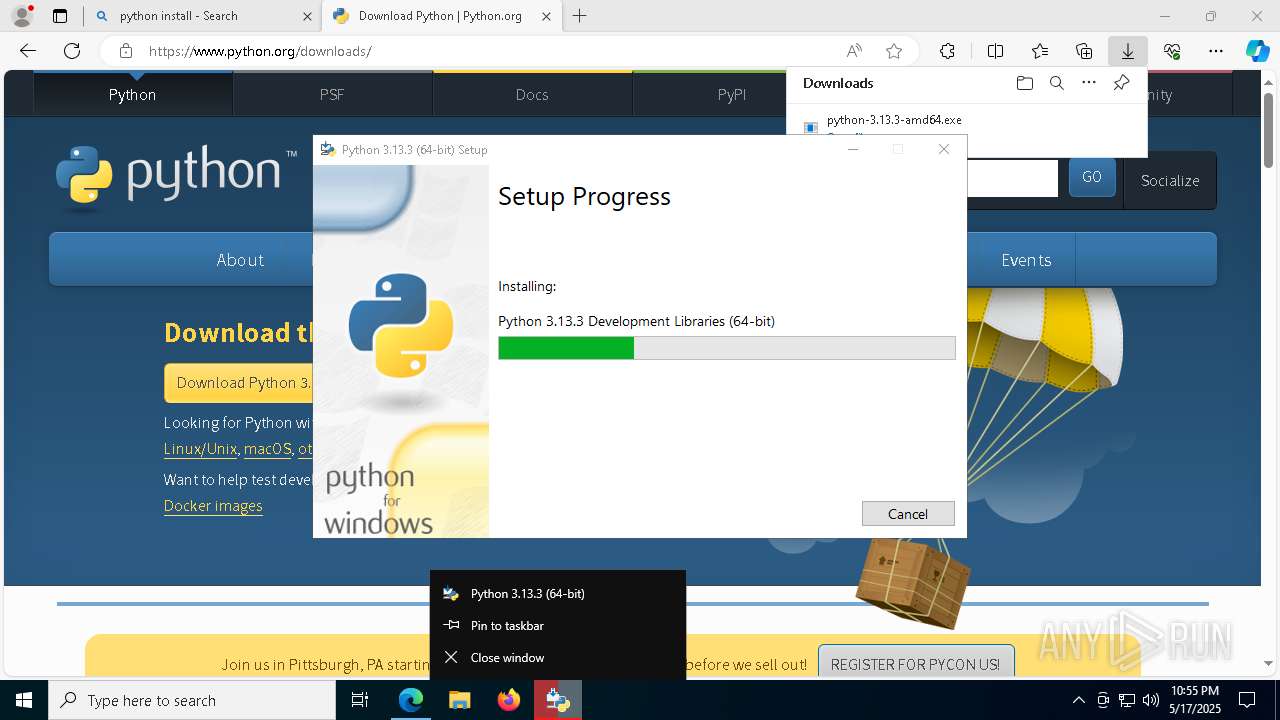
Task: Pin the Downloads panel
Action: coord(1121,83)
